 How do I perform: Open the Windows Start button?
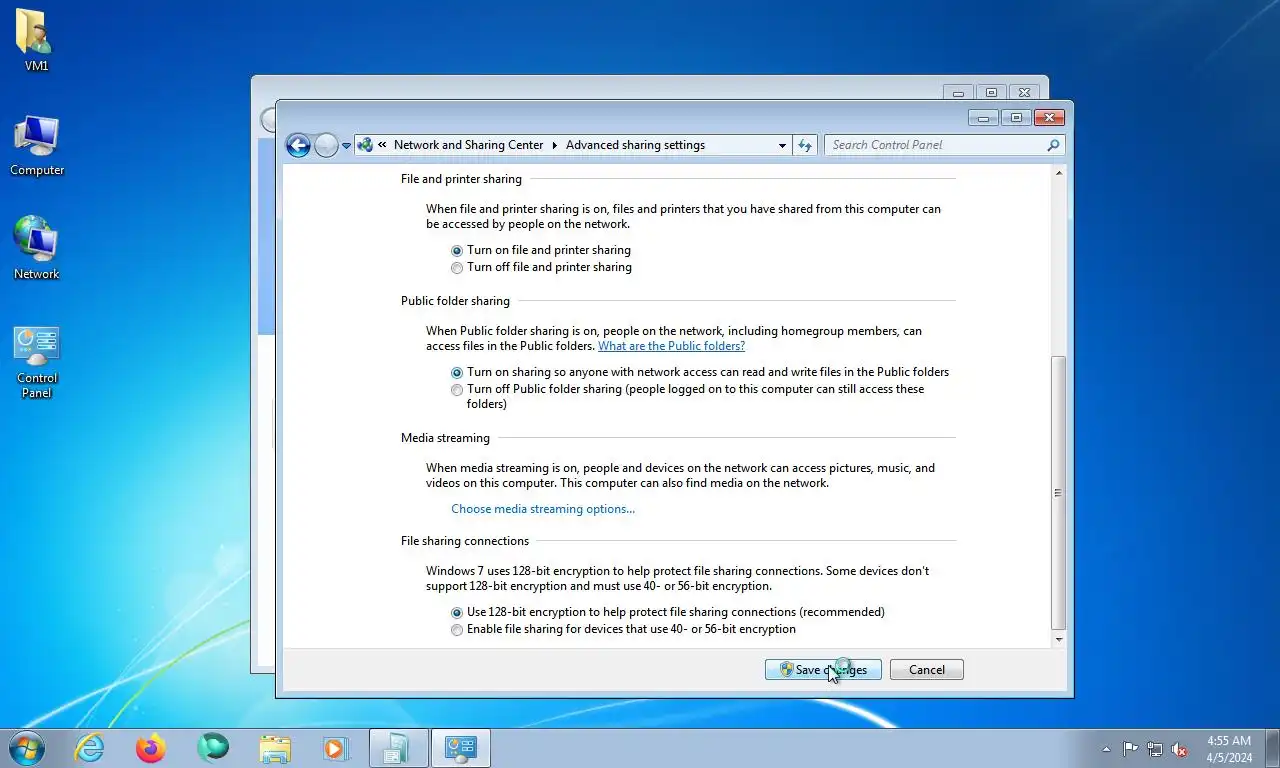(x=26, y=748)
